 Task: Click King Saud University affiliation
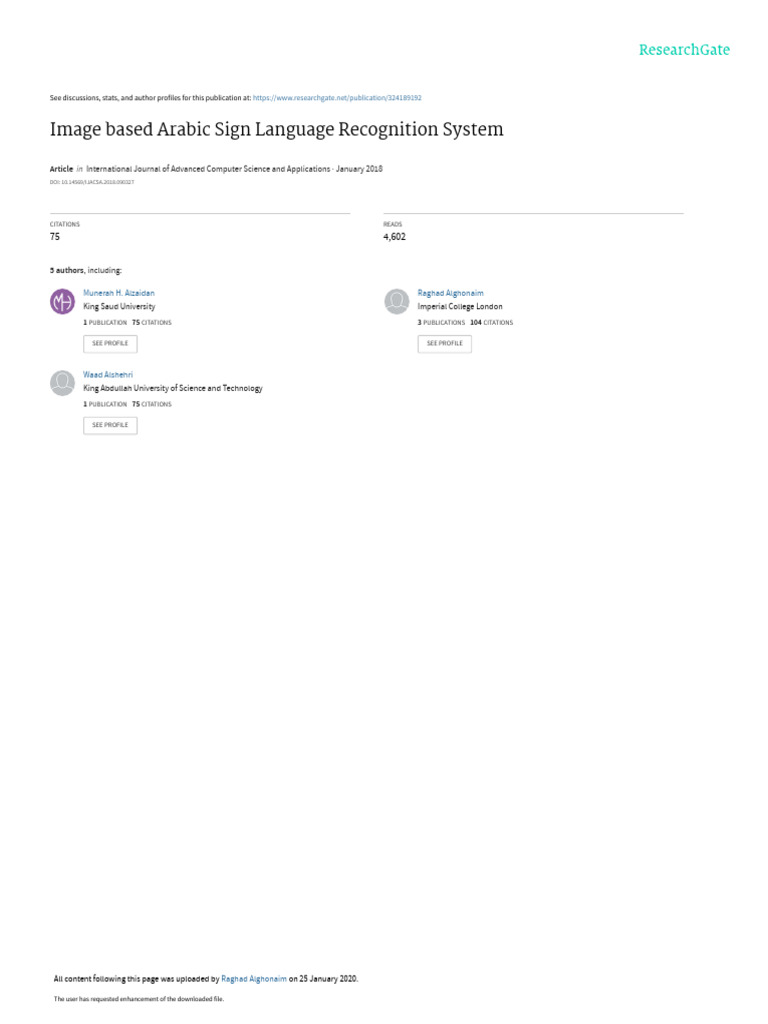120,306
